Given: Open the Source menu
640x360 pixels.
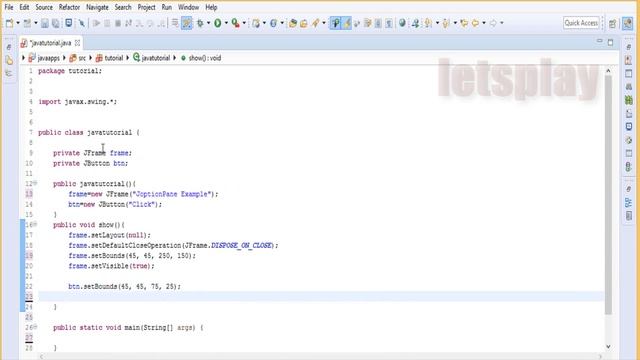Looking at the screenshot, I should (x=44, y=7).
